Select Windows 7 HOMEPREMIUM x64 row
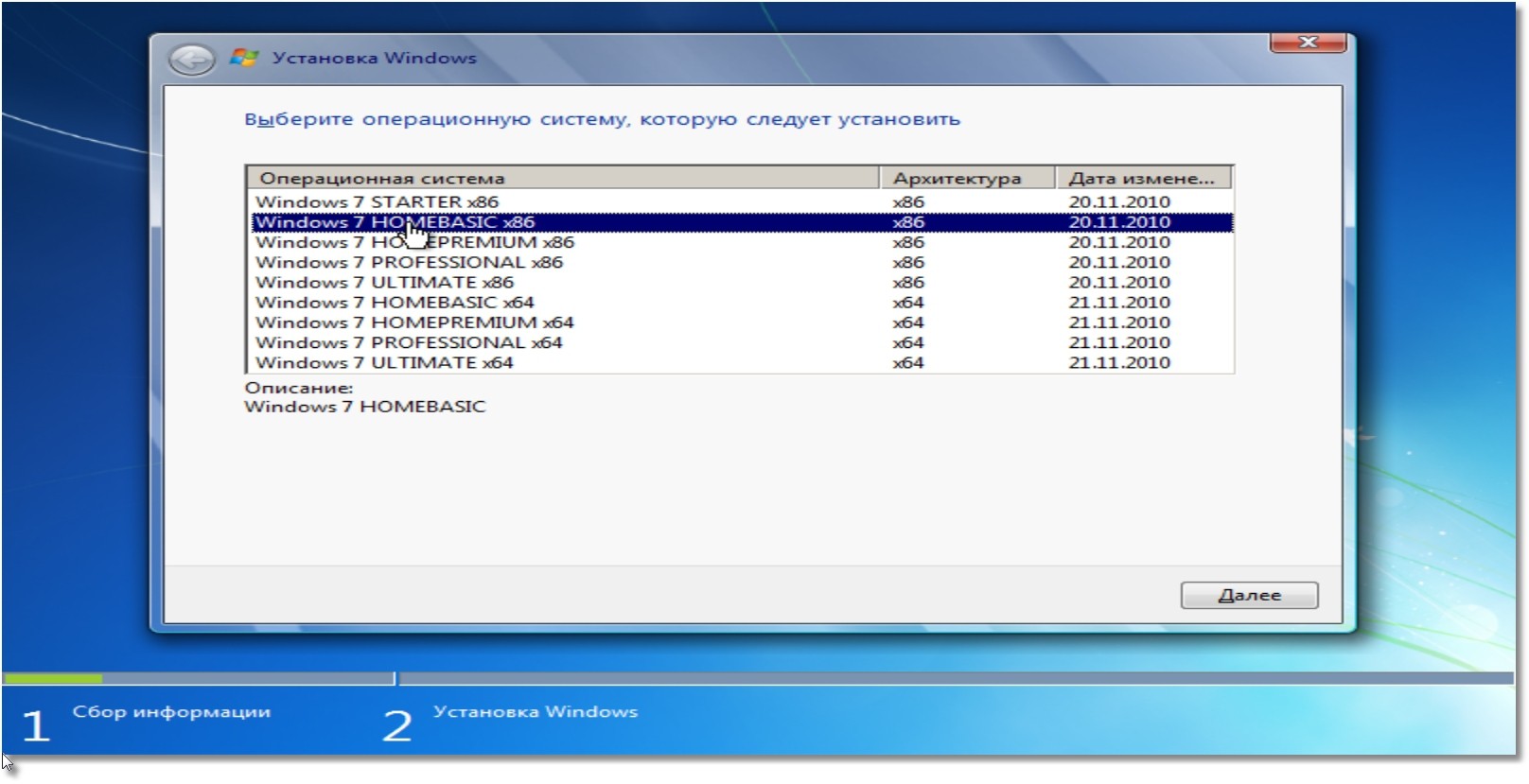Screen dimensions: 1529x784 (x=742, y=322)
